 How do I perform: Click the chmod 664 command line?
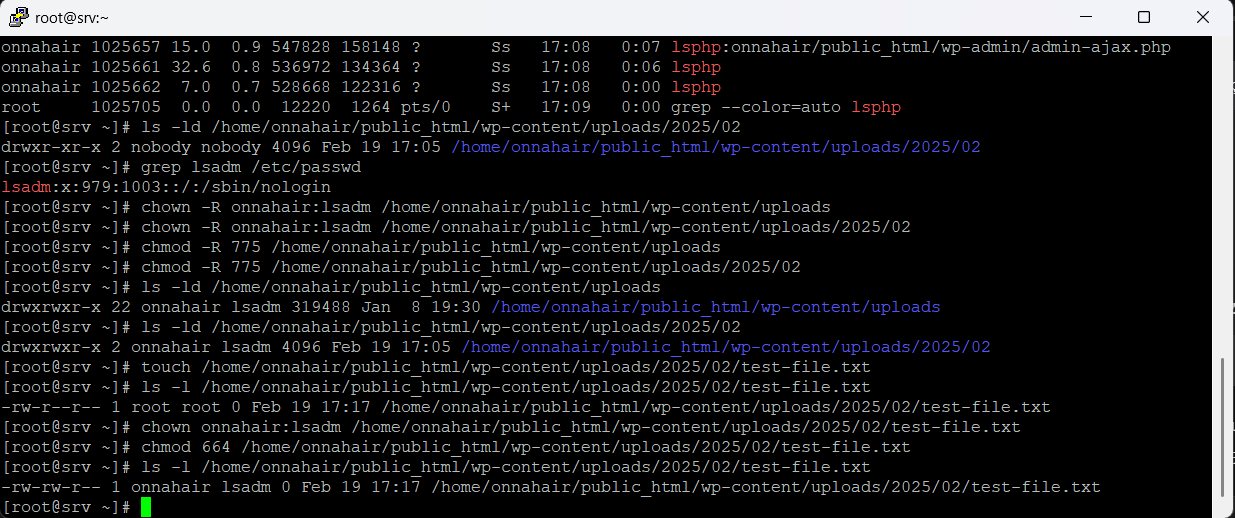(x=525, y=447)
